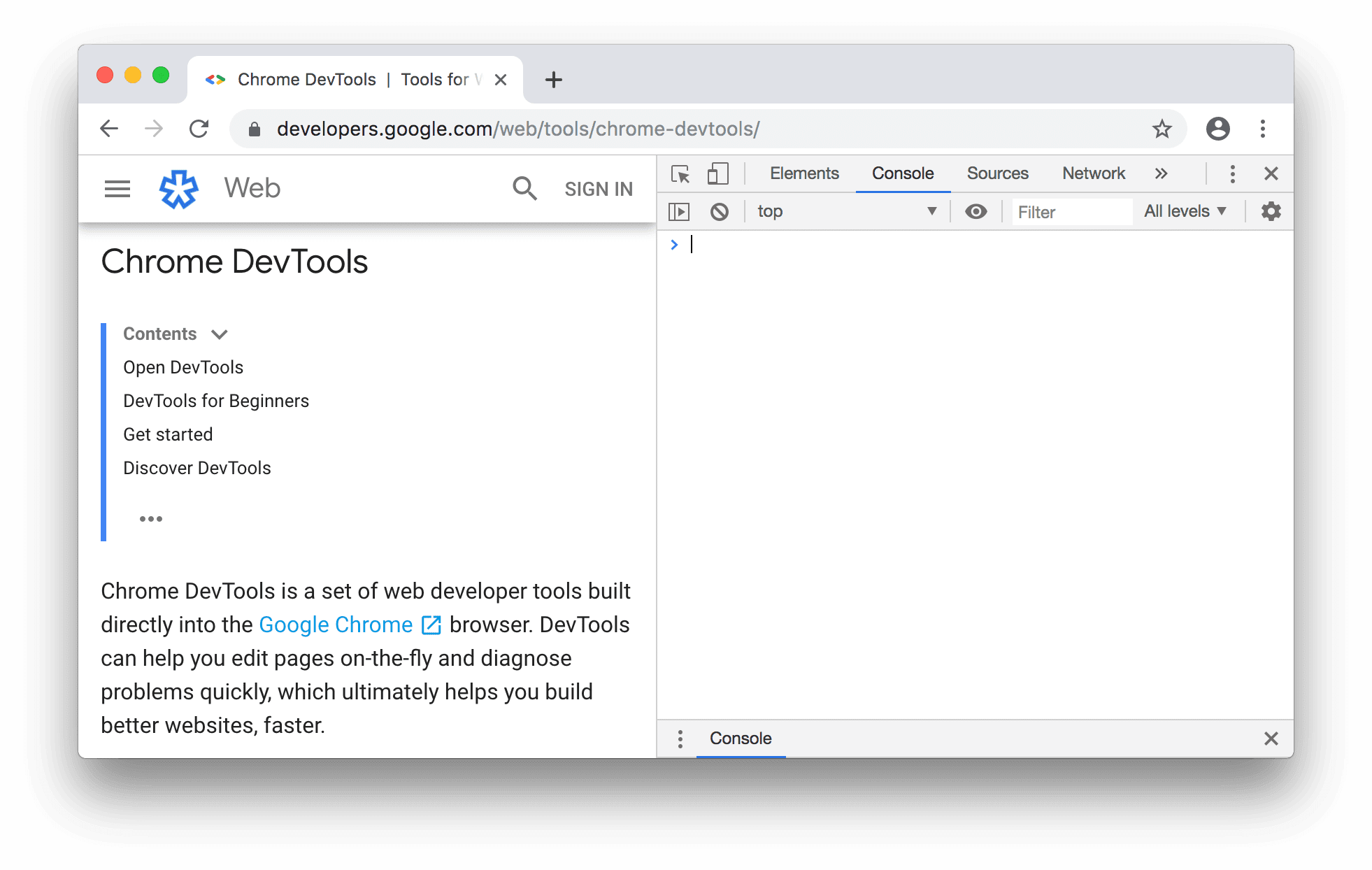Click the Sources panel tab
This screenshot has width=1372, height=870.
[x=996, y=173]
